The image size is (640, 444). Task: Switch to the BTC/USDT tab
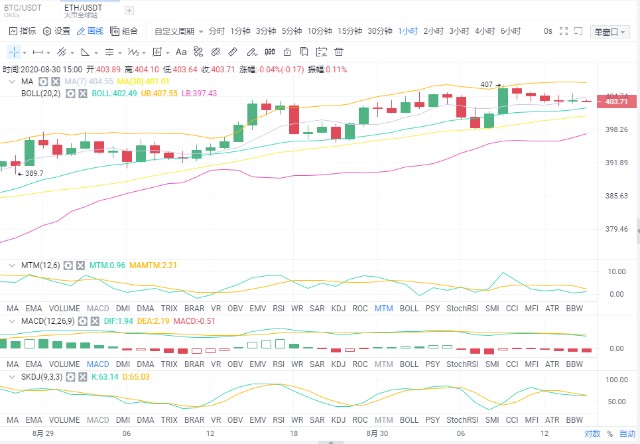[x=24, y=9]
